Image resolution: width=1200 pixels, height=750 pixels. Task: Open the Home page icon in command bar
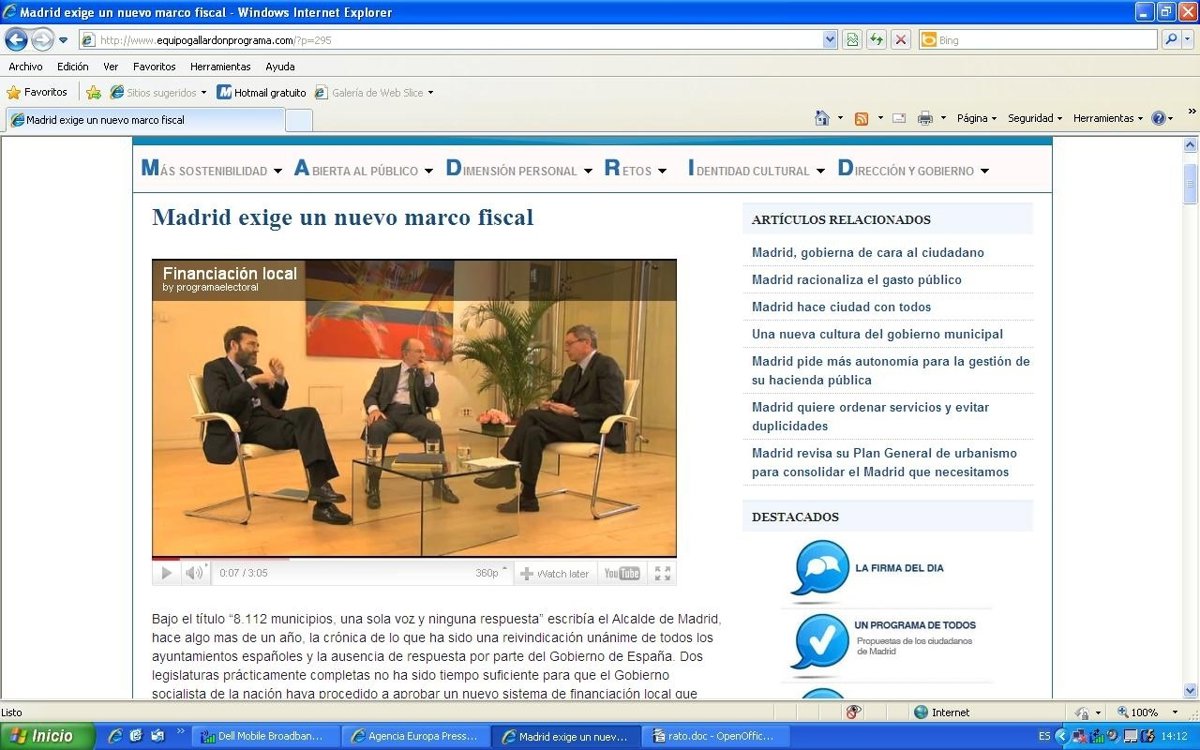822,118
